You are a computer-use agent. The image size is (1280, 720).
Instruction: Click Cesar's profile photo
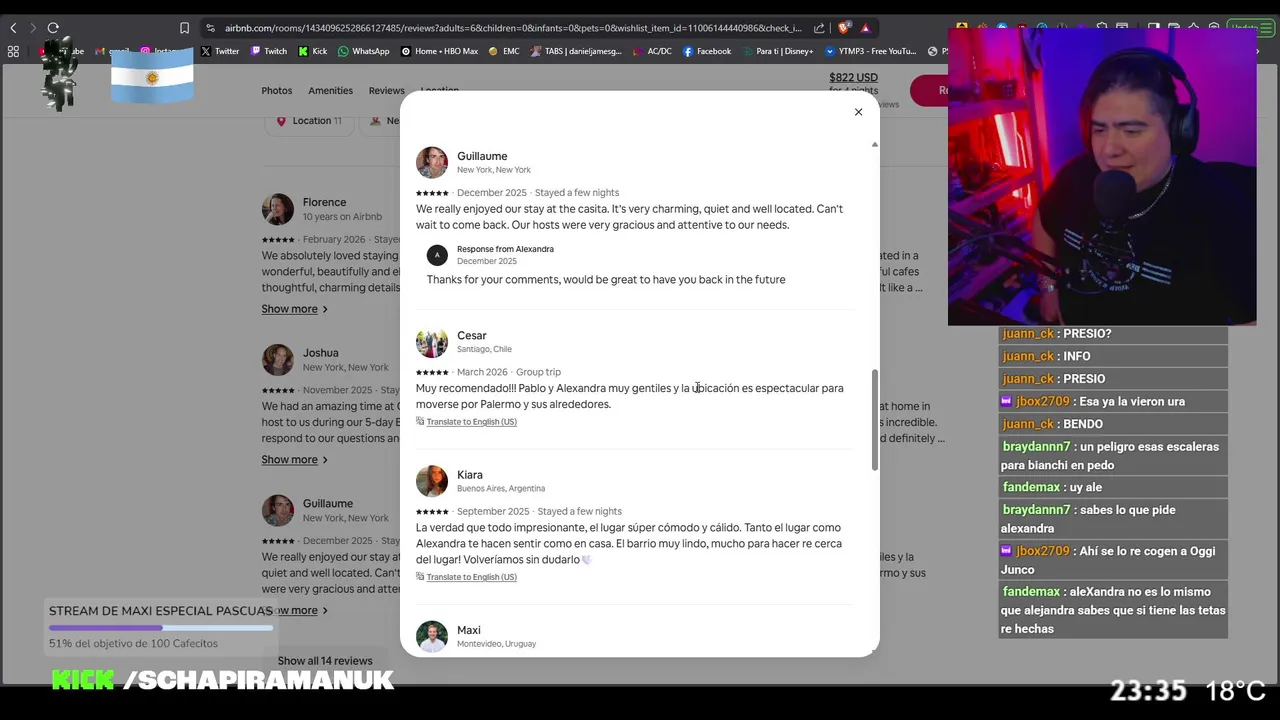(432, 342)
